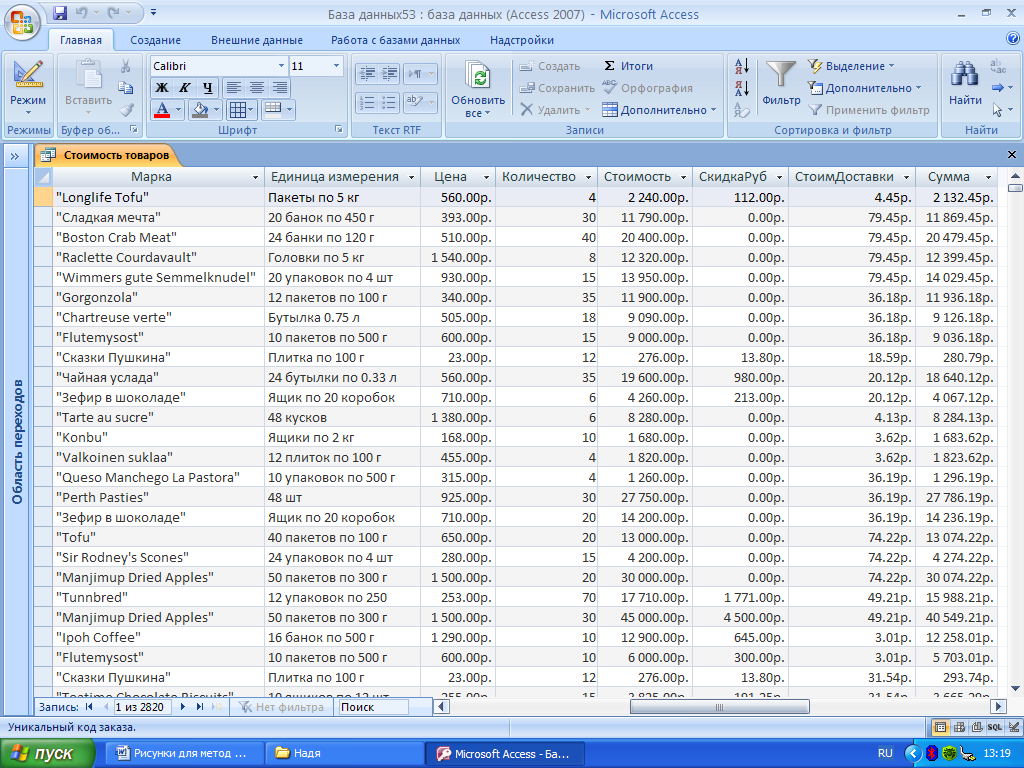Click the Создать record button
Image resolution: width=1024 pixels, height=768 pixels.
coord(550,66)
